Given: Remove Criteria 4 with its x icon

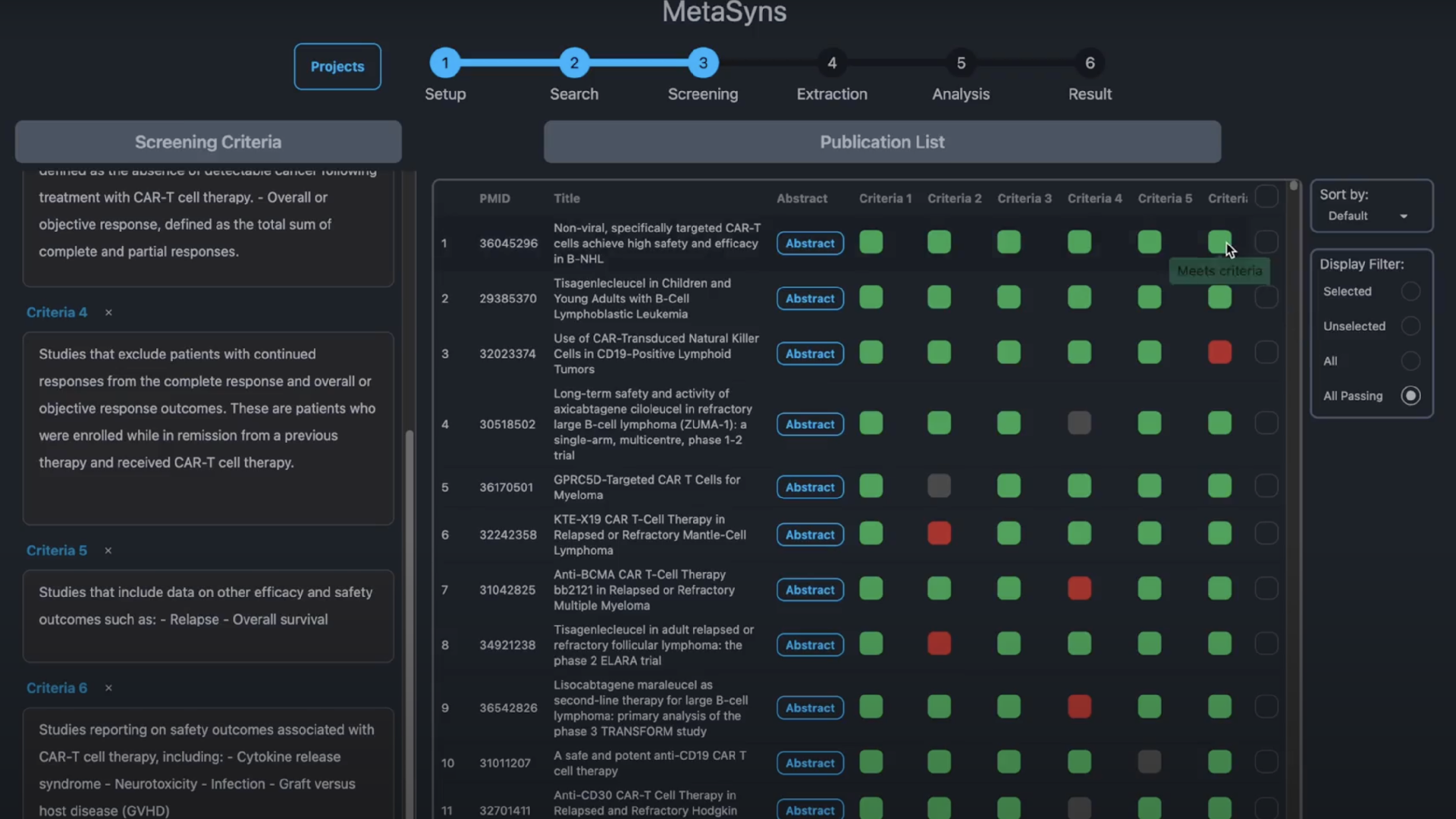Looking at the screenshot, I should [108, 312].
